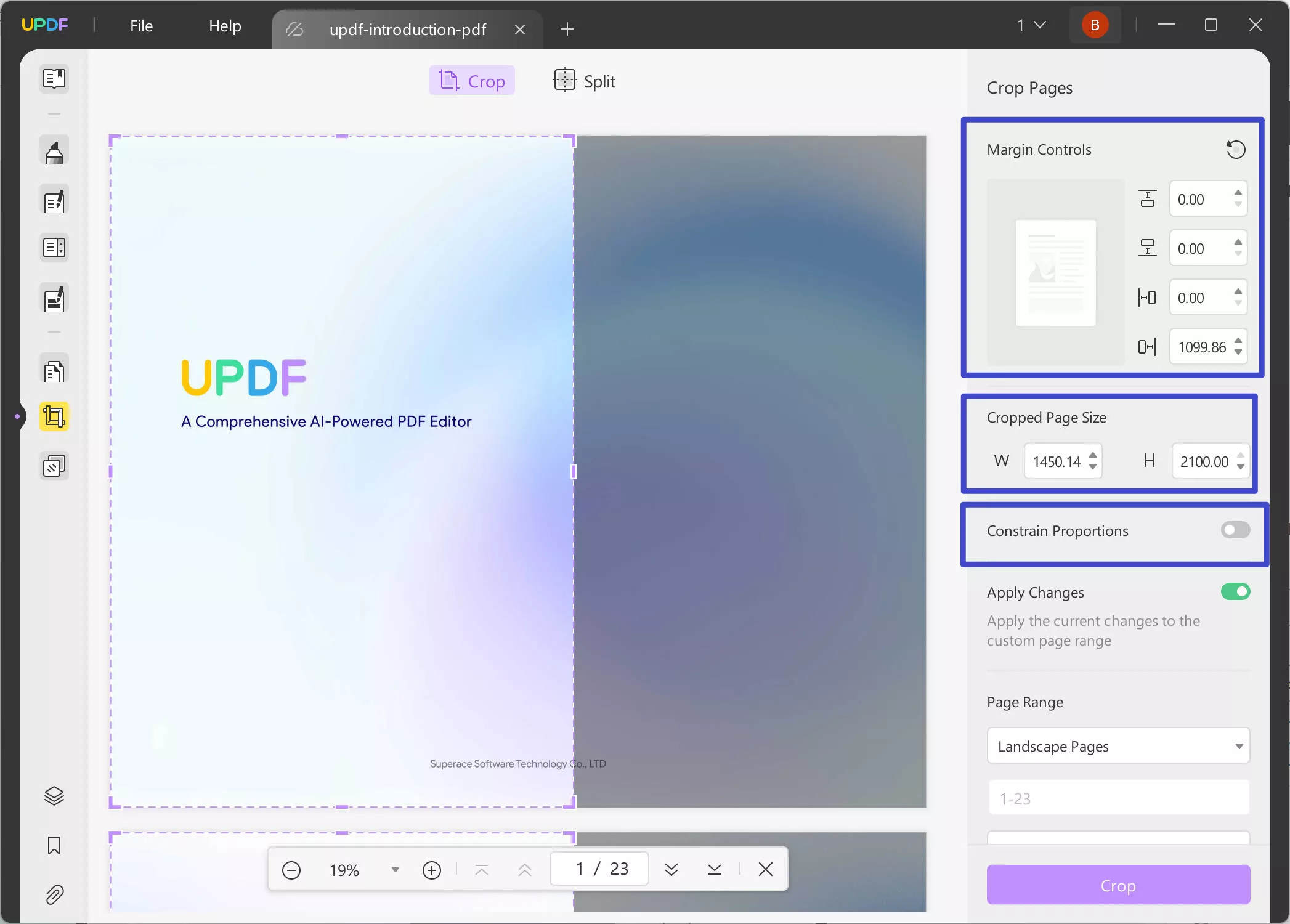This screenshot has width=1290, height=924.
Task: Decrease the right margin 1099.86 value
Action: coord(1238,353)
